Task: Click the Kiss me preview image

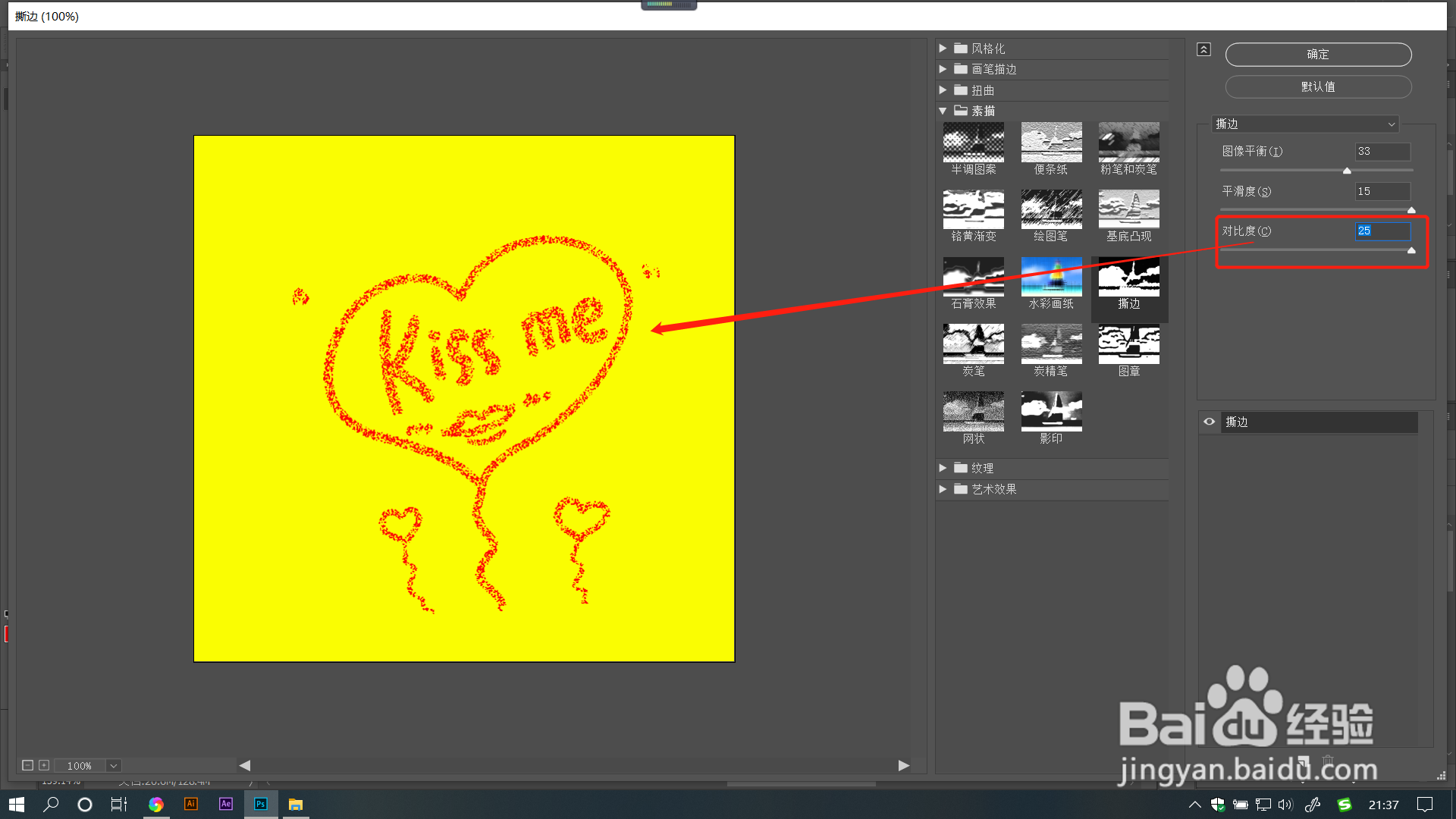Action: click(464, 399)
